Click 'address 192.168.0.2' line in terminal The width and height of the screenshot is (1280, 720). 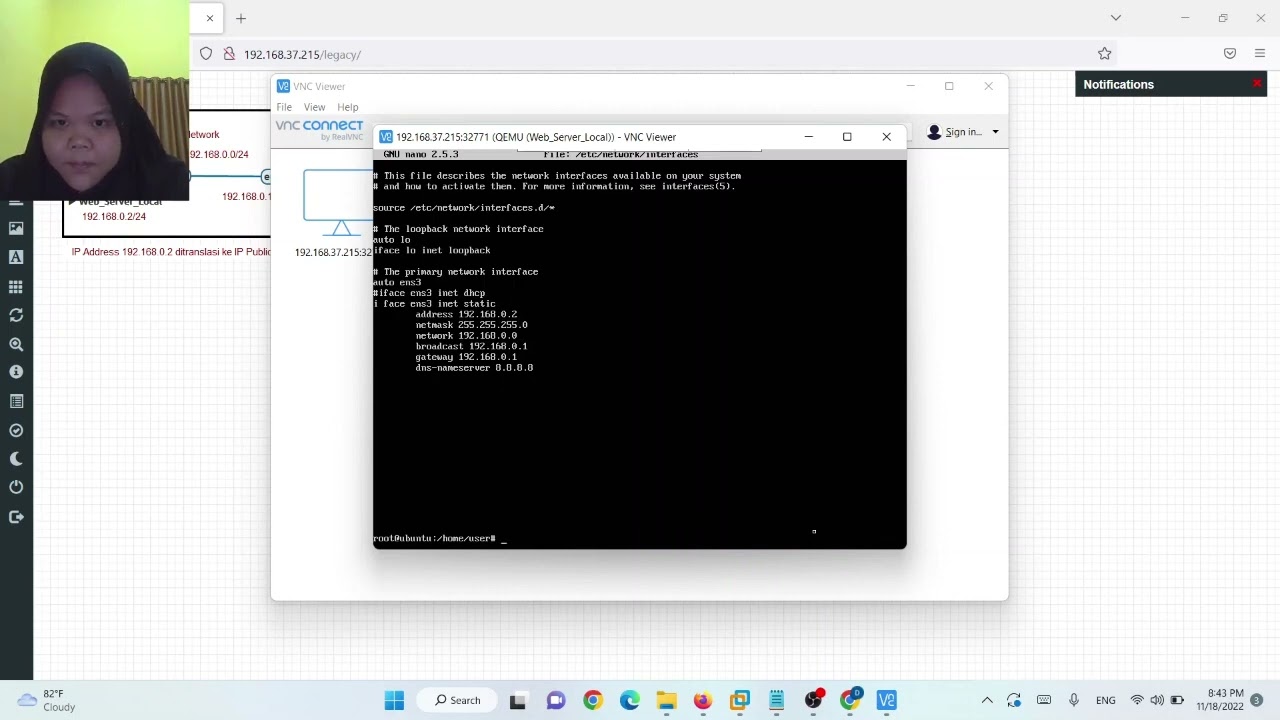click(466, 314)
